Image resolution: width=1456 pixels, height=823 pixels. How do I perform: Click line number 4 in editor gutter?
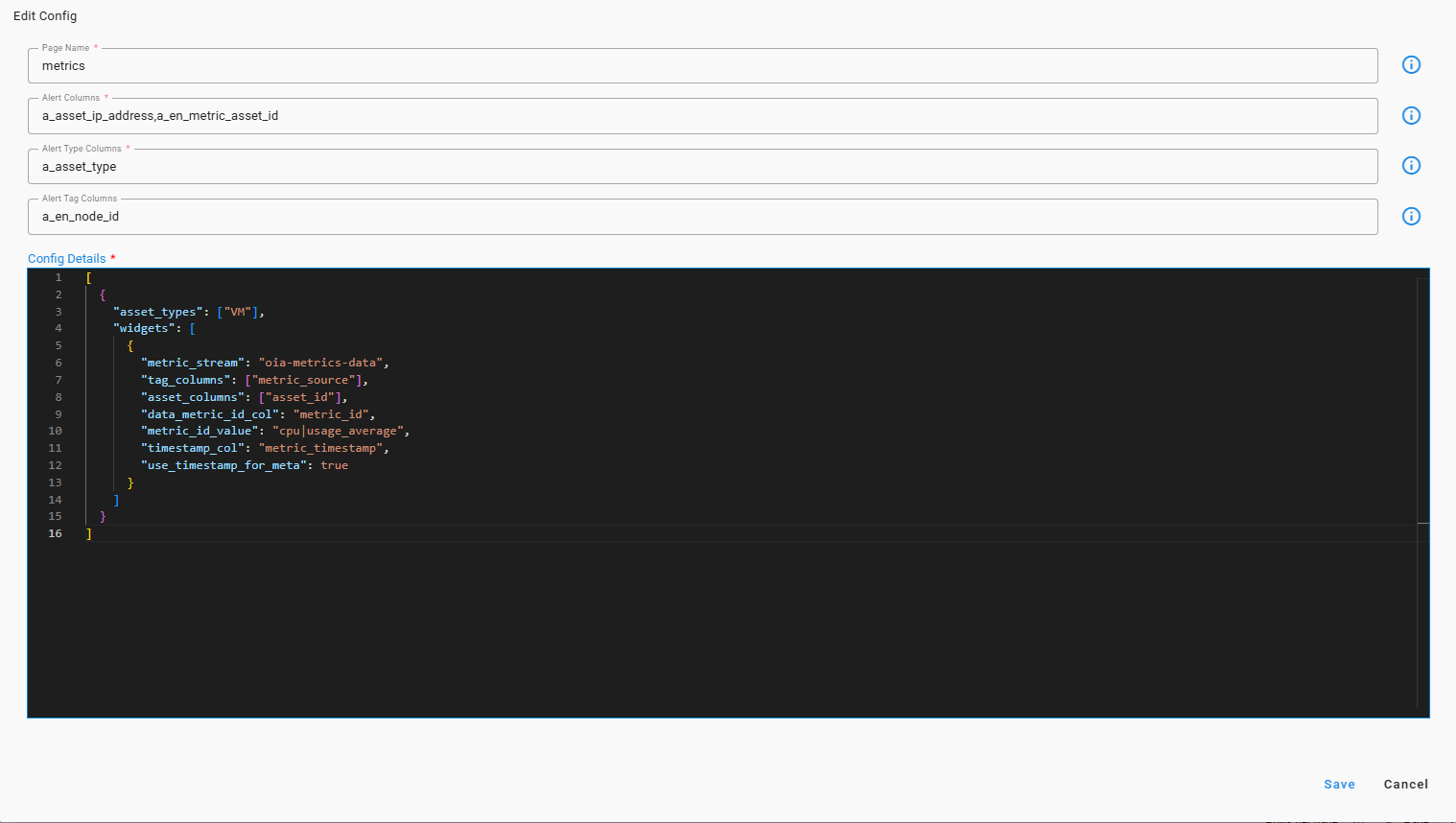pyautogui.click(x=58, y=328)
